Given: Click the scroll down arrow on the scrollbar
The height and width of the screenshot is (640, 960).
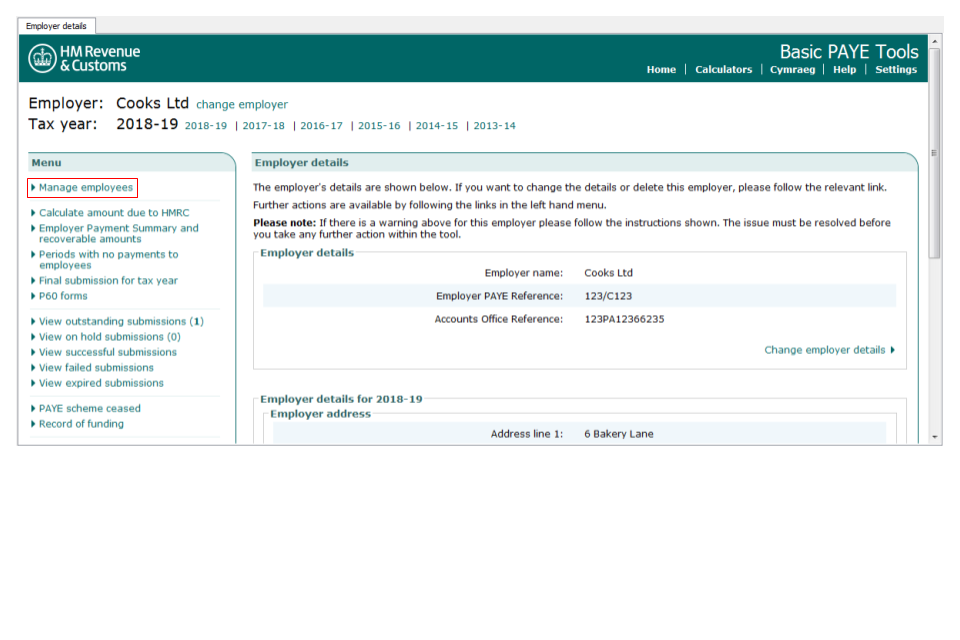Looking at the screenshot, I should click(935, 437).
